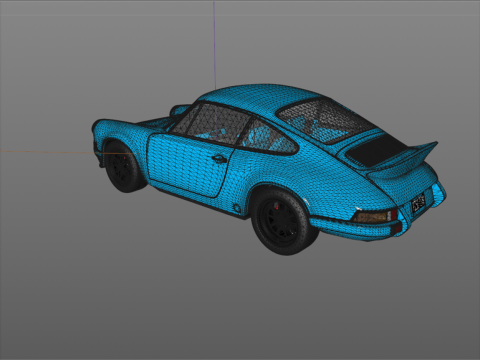This screenshot has height=360, width=480.
Task: Click the black engine grille panel
Action: pyautogui.click(x=377, y=150)
